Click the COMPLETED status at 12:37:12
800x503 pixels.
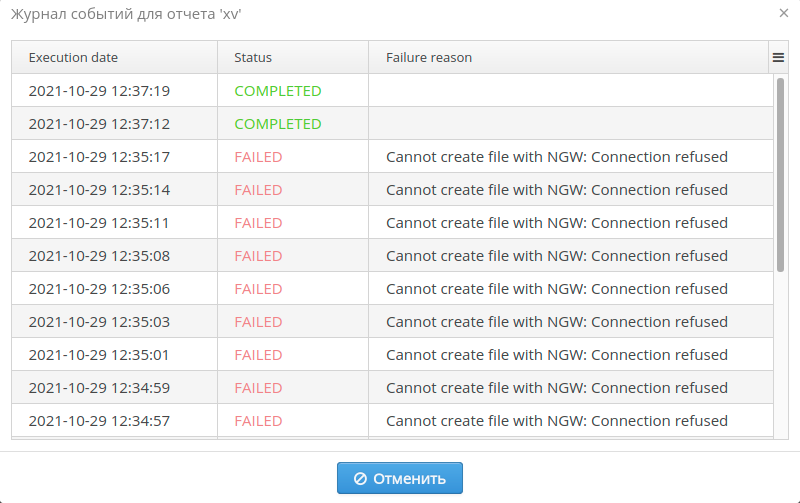tap(277, 124)
